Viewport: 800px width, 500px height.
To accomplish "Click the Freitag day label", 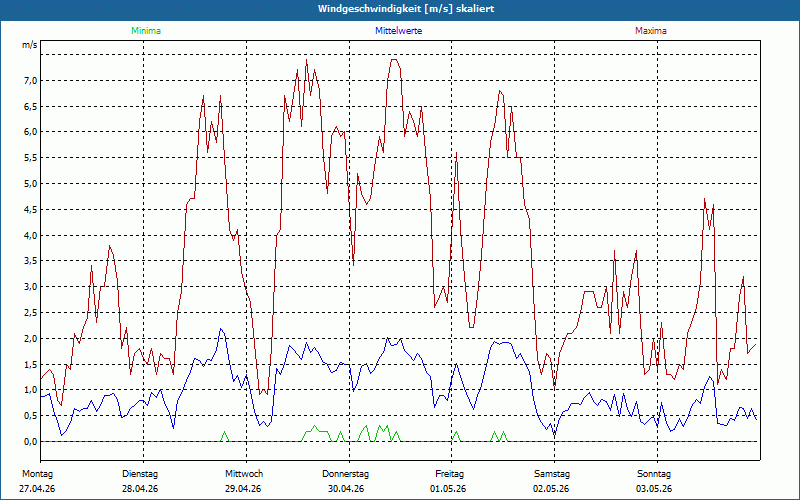I will (449, 474).
